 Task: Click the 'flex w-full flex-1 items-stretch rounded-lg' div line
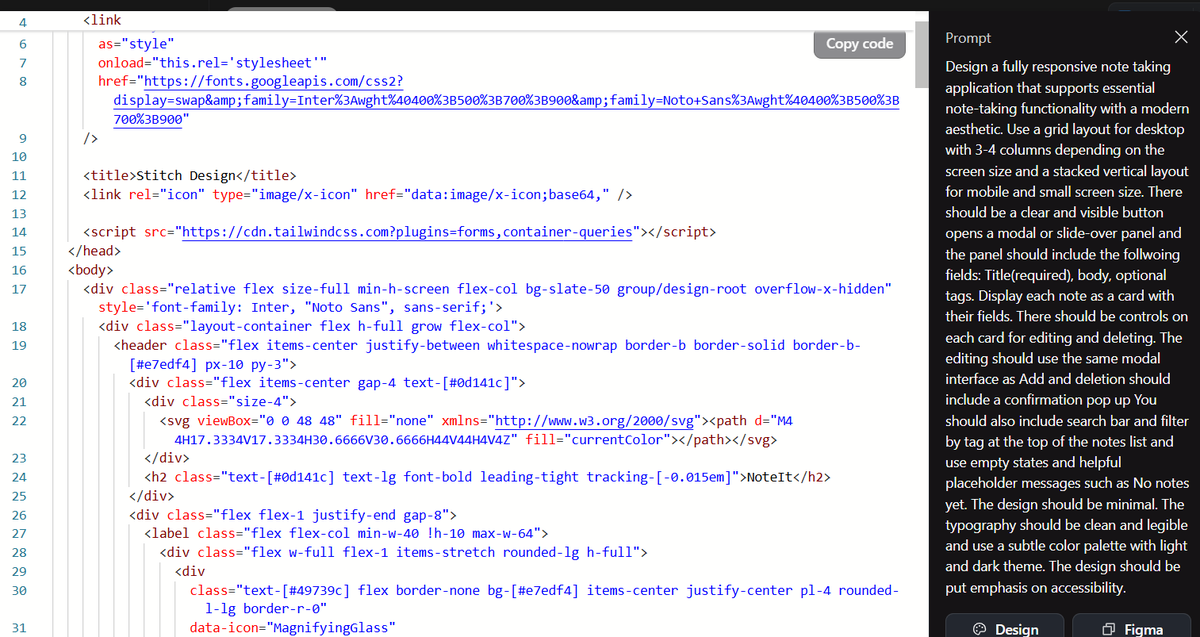coord(404,552)
